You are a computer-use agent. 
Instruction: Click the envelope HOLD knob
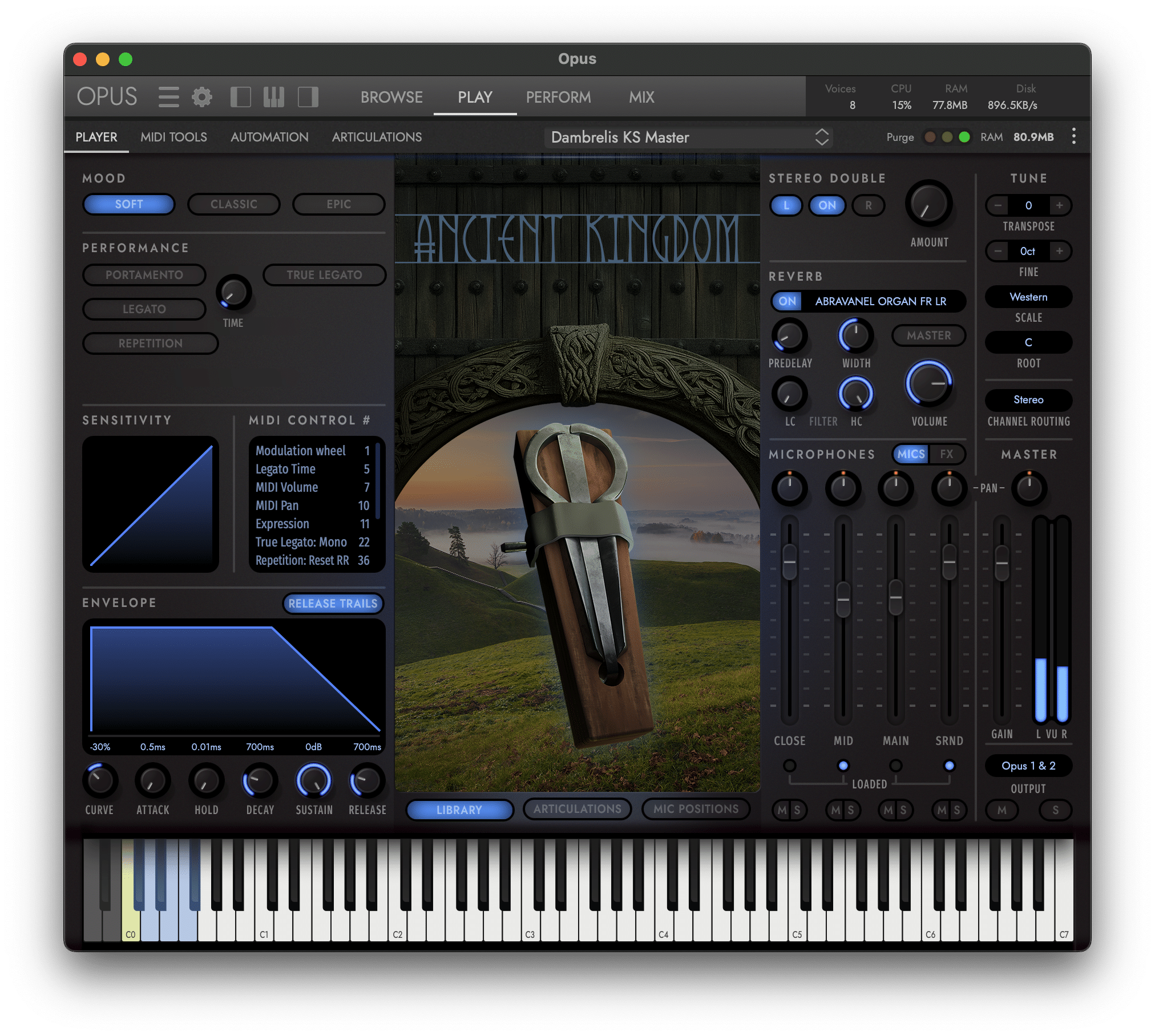(x=206, y=780)
